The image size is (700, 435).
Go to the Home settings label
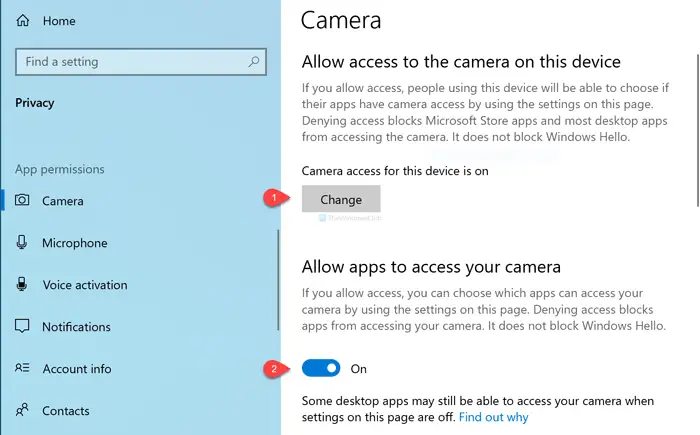pyautogui.click(x=59, y=21)
